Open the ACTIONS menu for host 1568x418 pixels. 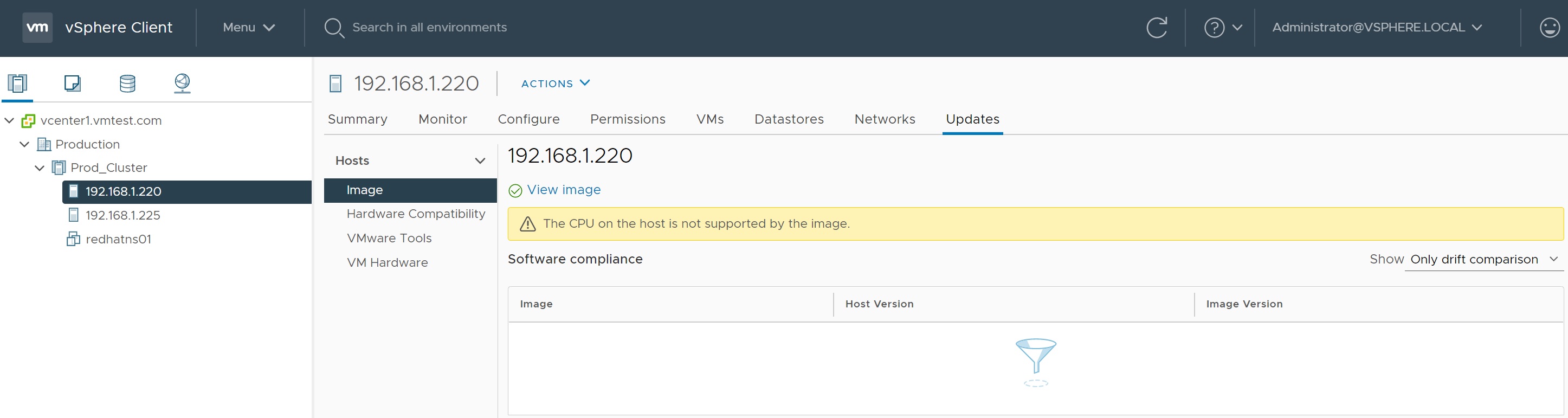tap(555, 83)
